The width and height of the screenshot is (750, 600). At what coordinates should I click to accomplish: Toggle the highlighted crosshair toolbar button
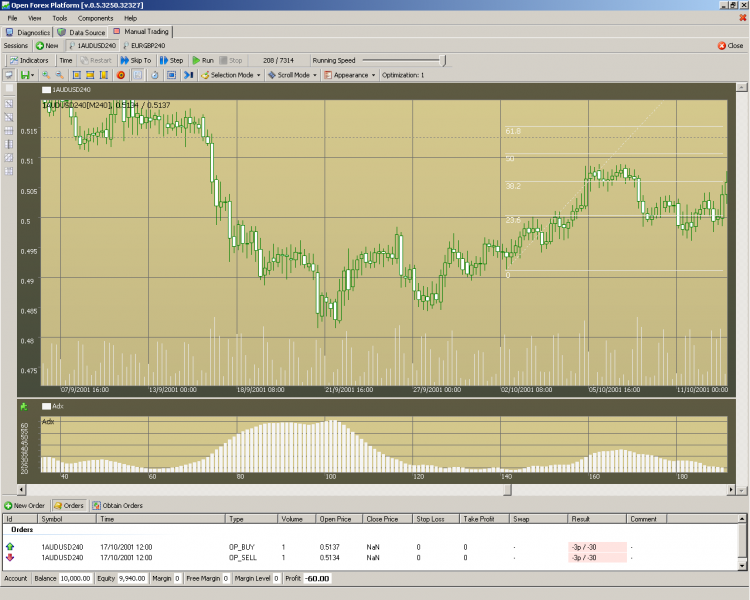point(137,75)
